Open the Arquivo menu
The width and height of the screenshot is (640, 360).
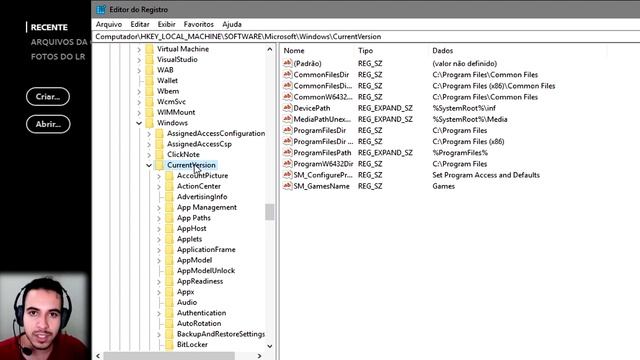pos(109,24)
